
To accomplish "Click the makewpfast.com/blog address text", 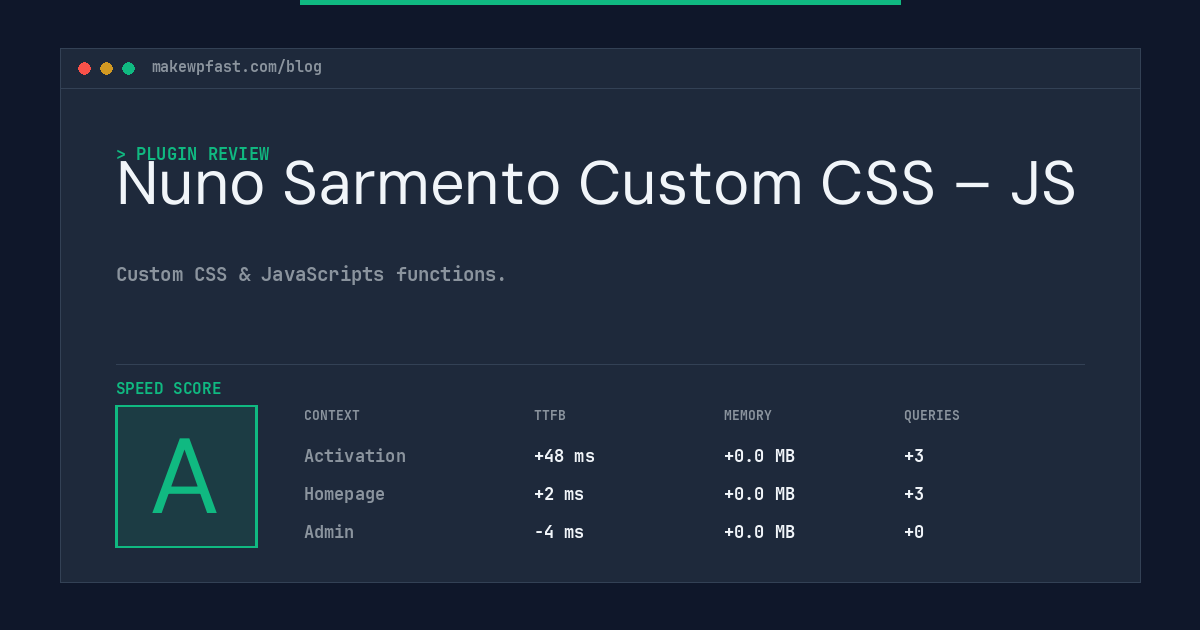I will (x=237, y=67).
